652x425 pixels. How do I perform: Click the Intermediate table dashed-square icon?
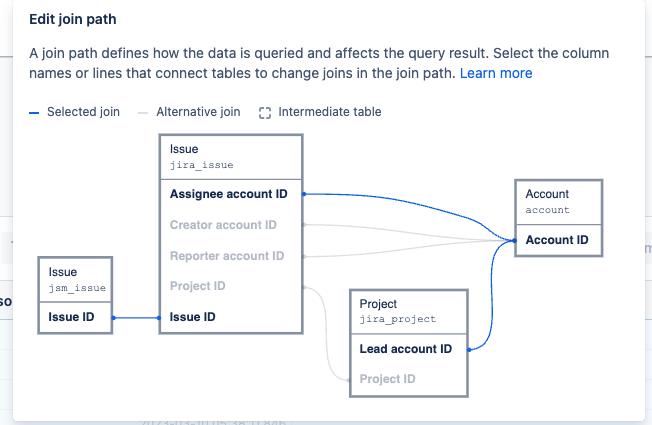[x=265, y=113]
